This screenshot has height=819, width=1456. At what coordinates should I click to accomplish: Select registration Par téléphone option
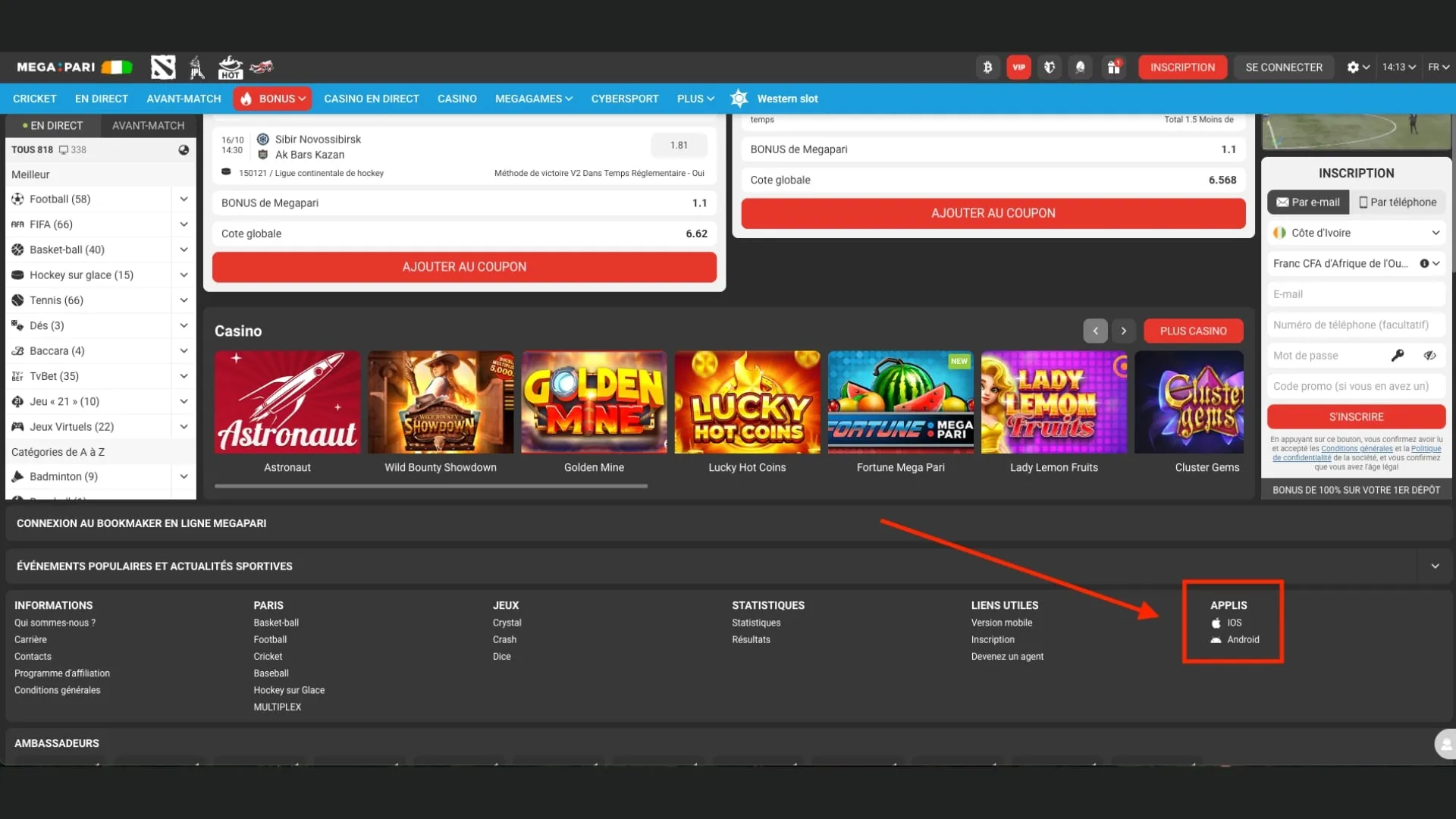click(x=1398, y=202)
